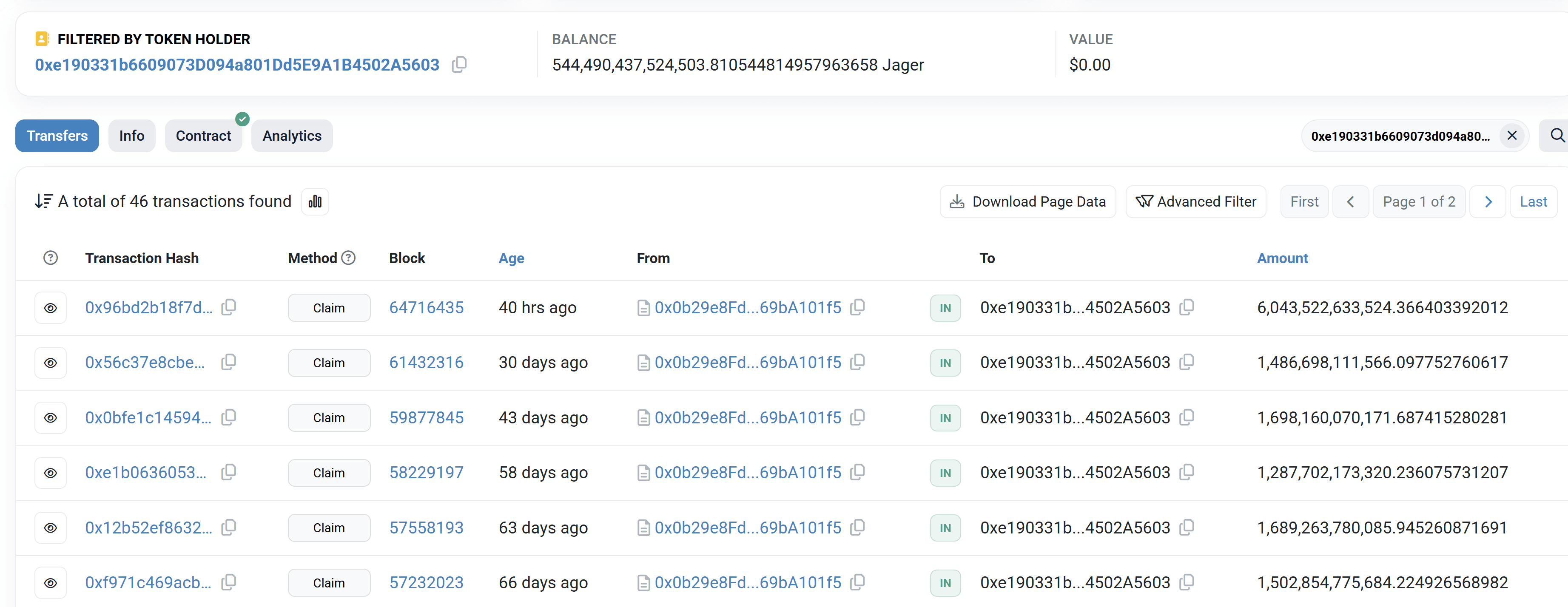The width and height of the screenshot is (1568, 607).
Task: Click the Method column help icon
Action: (349, 258)
